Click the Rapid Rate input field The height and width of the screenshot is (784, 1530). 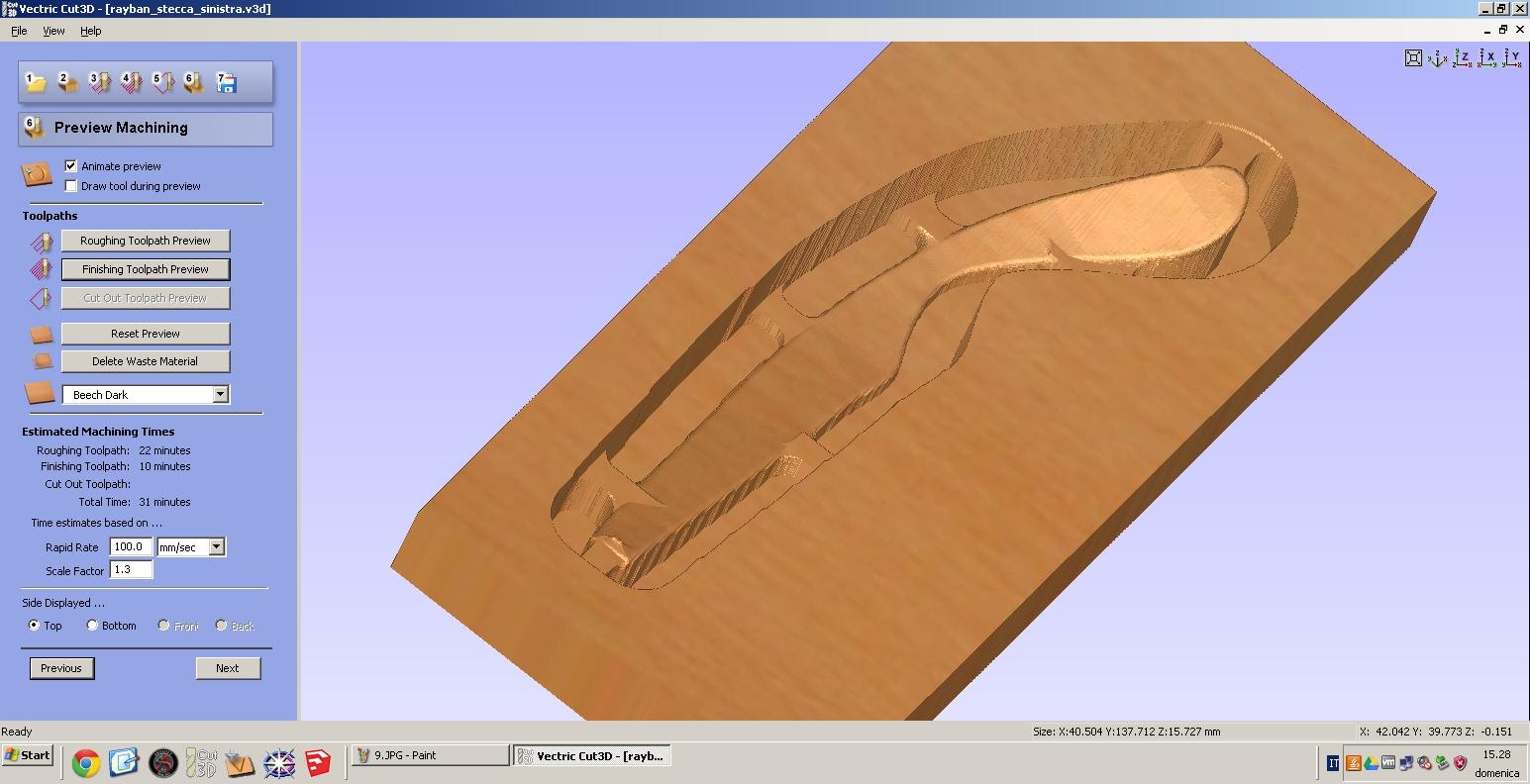click(x=131, y=547)
